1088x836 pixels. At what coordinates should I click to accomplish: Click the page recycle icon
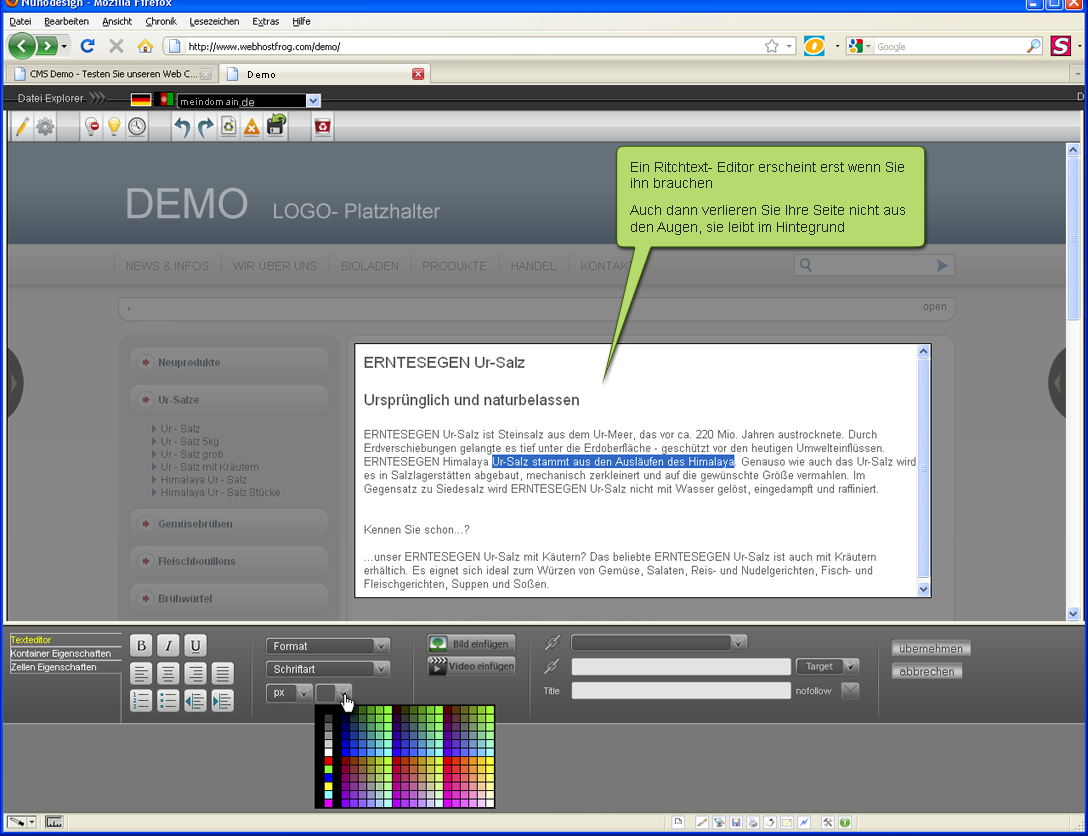[x=228, y=126]
